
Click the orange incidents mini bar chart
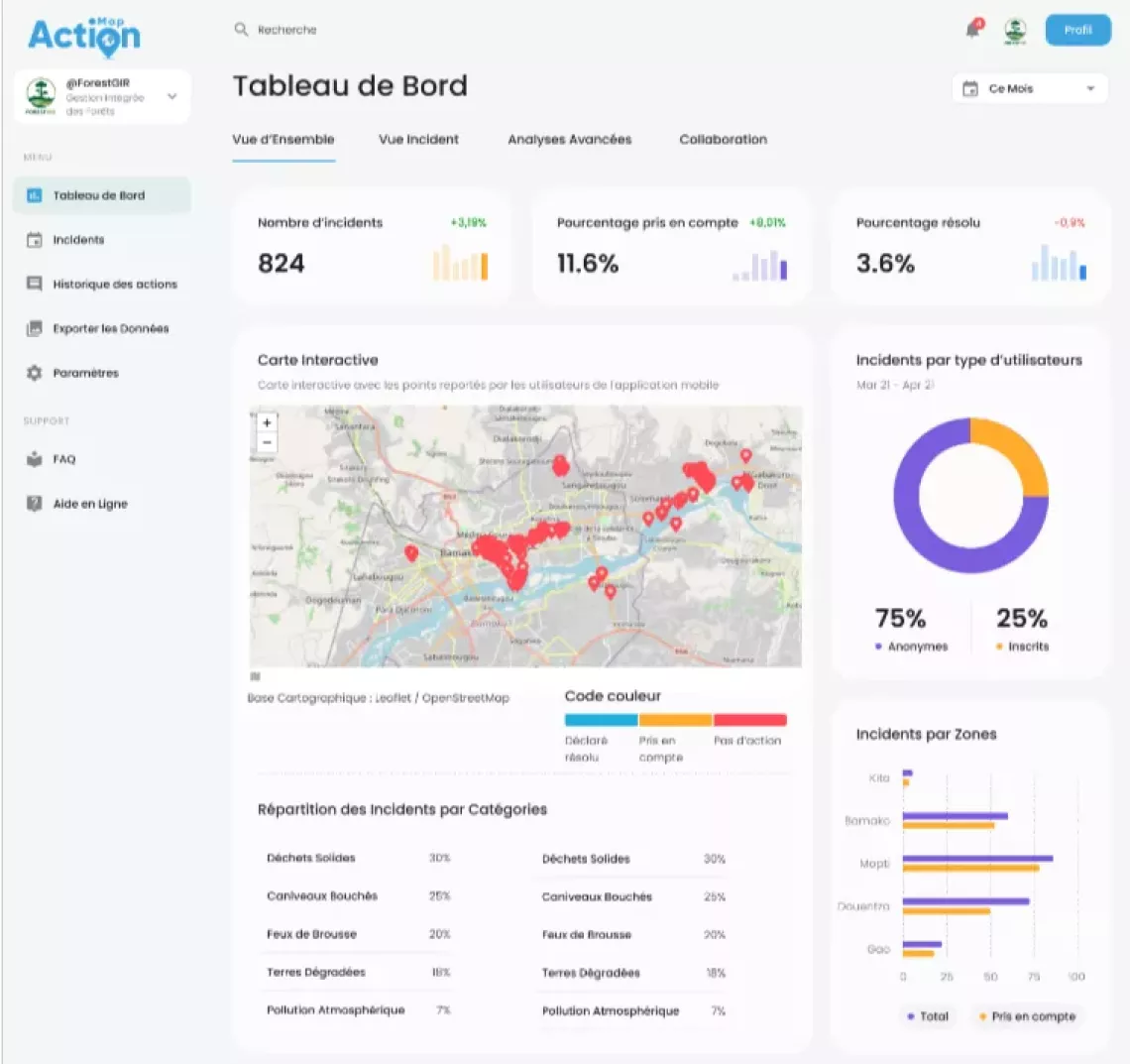pos(461,263)
